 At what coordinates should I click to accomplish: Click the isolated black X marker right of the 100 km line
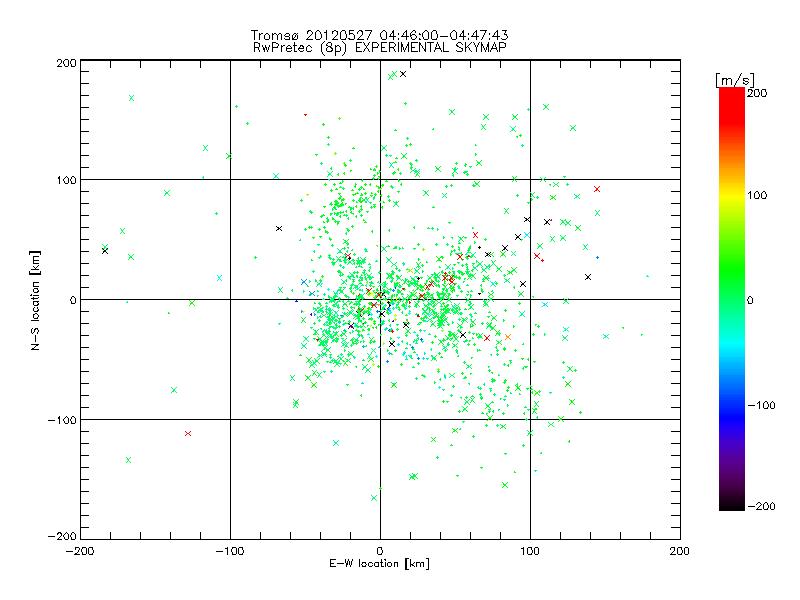point(588,277)
